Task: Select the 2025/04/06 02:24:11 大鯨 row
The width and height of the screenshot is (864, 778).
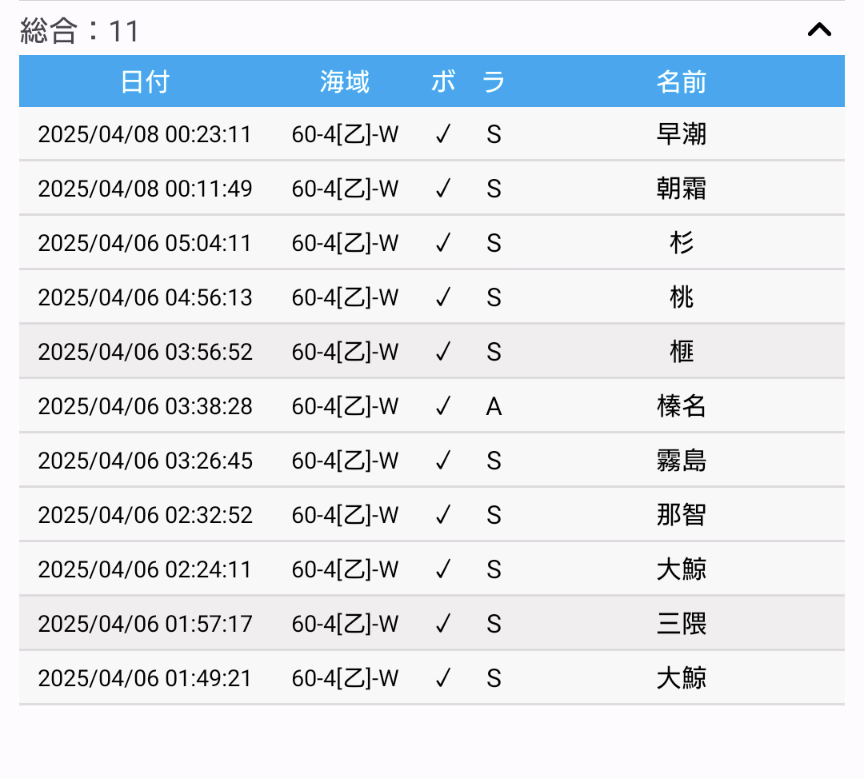Action: (x=432, y=569)
